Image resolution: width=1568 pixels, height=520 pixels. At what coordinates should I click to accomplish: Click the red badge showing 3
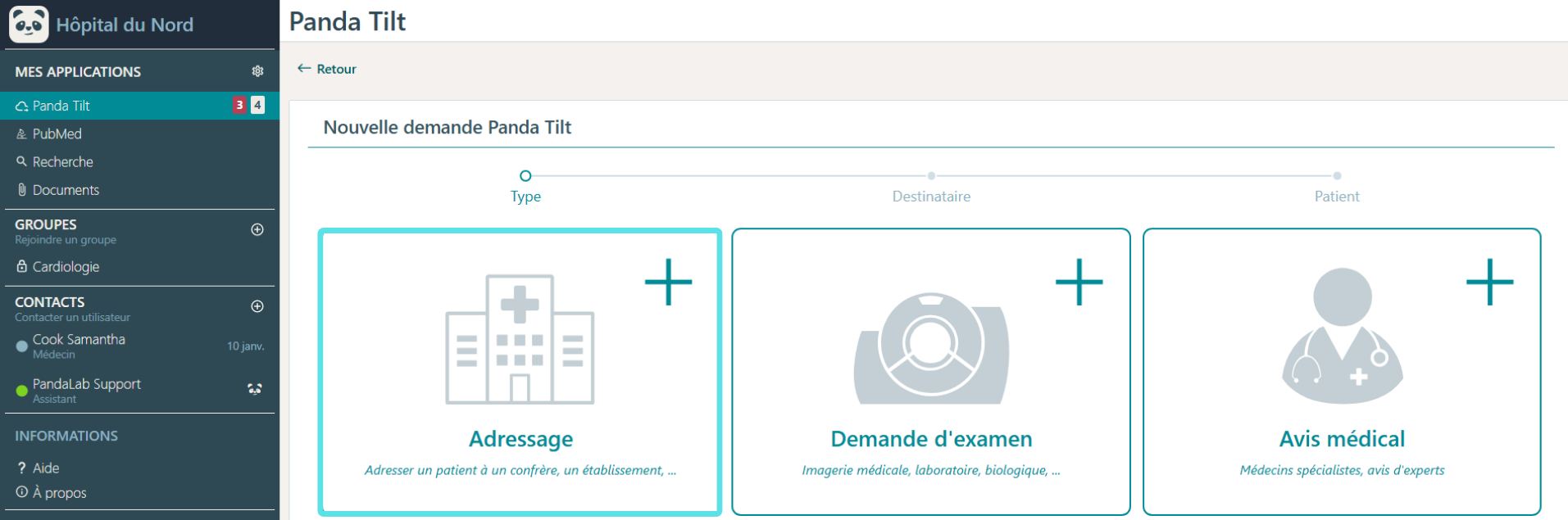click(x=239, y=105)
